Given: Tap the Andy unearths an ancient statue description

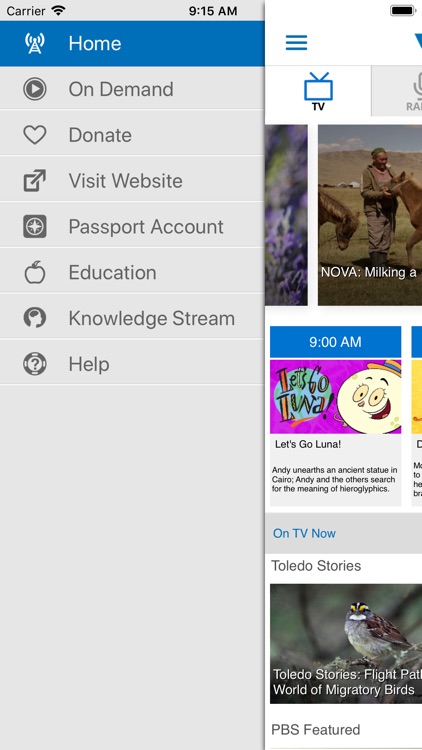Looking at the screenshot, I should coord(334,479).
